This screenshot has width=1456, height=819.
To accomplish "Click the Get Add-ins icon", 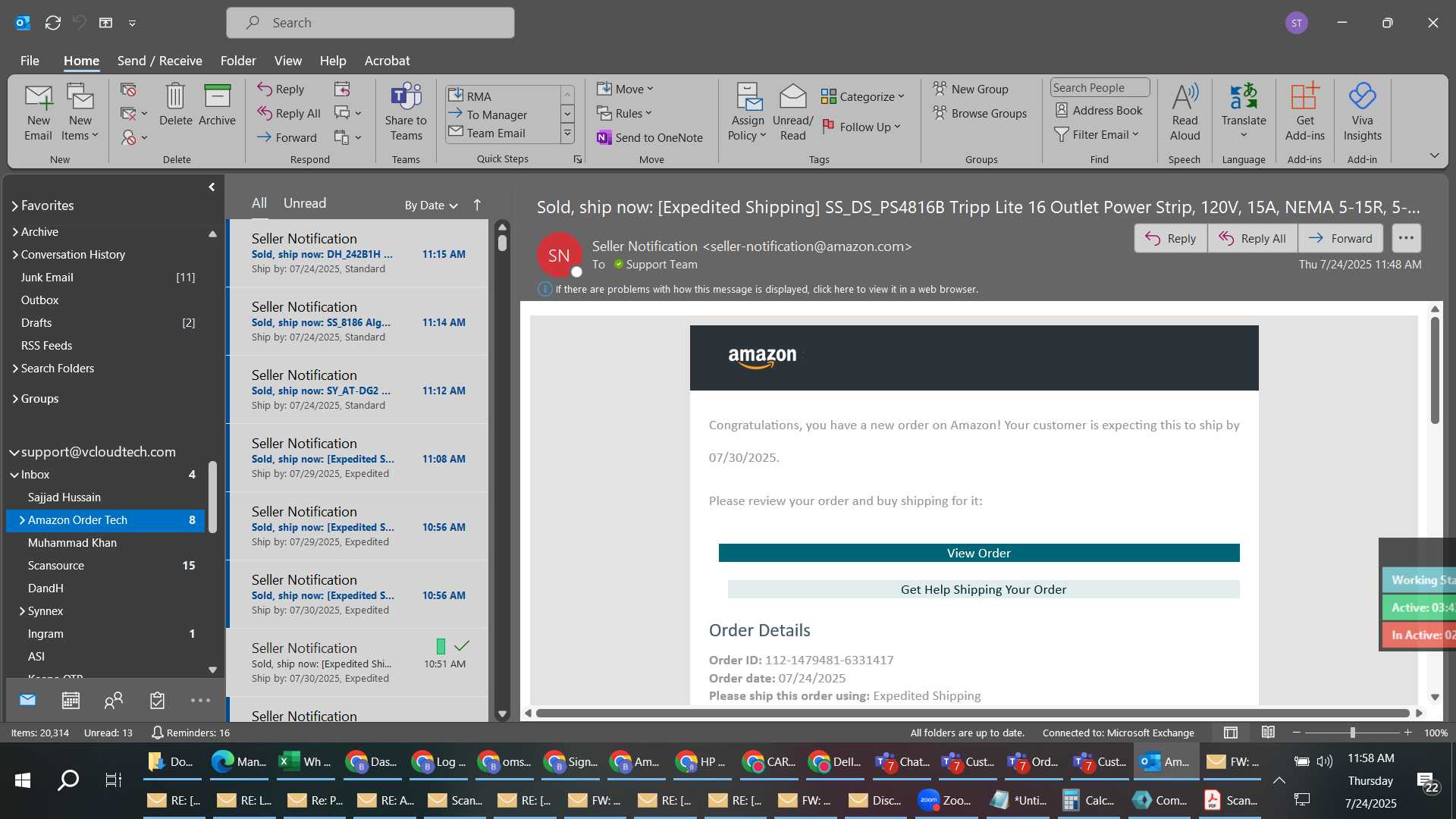I will pos(1304,112).
